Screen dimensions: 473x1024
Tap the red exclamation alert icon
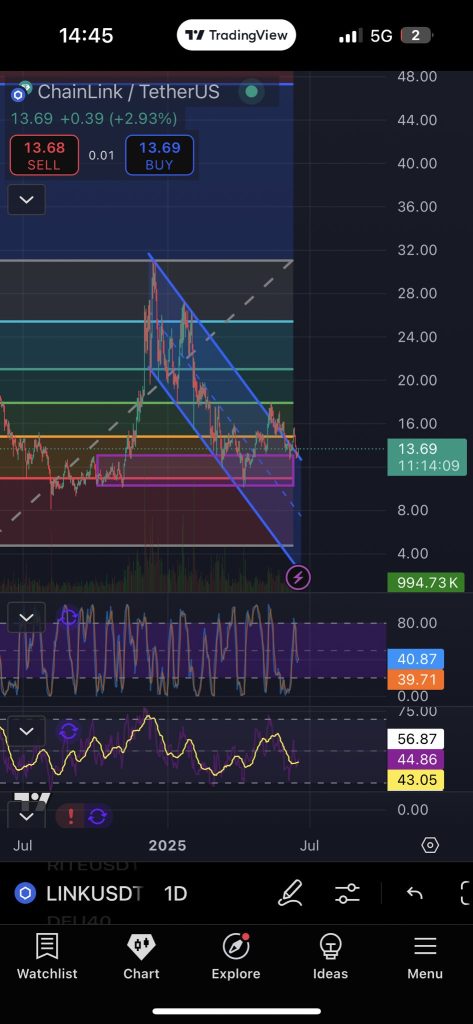tap(71, 816)
